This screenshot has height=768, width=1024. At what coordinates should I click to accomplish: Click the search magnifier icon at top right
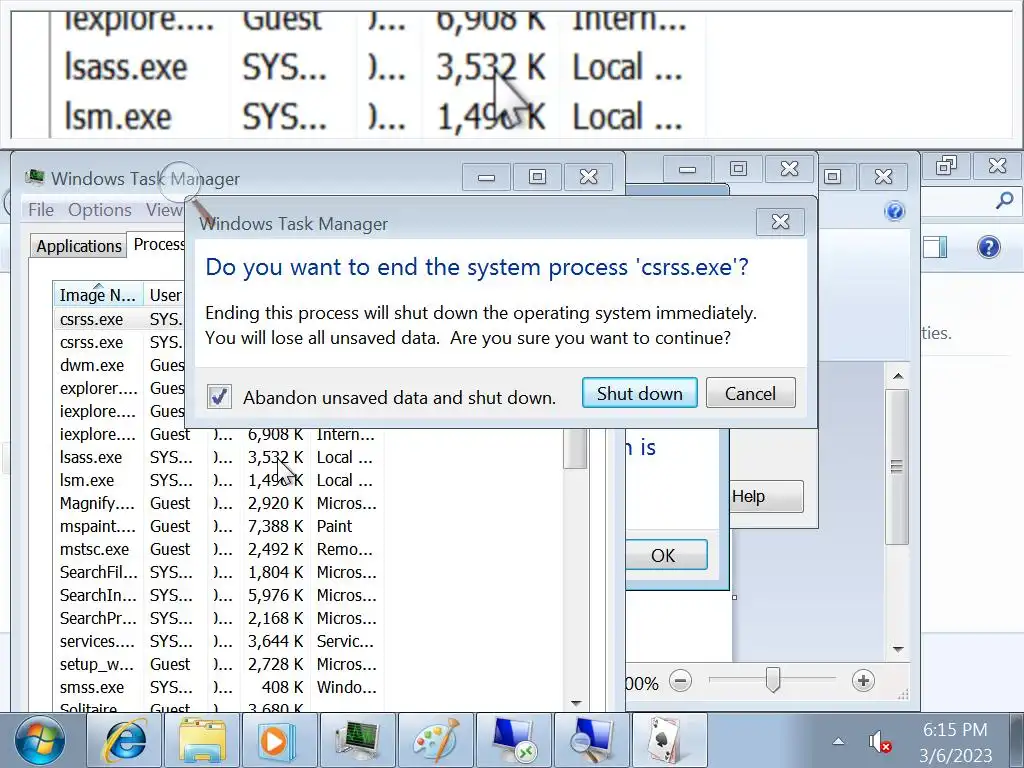[1004, 200]
